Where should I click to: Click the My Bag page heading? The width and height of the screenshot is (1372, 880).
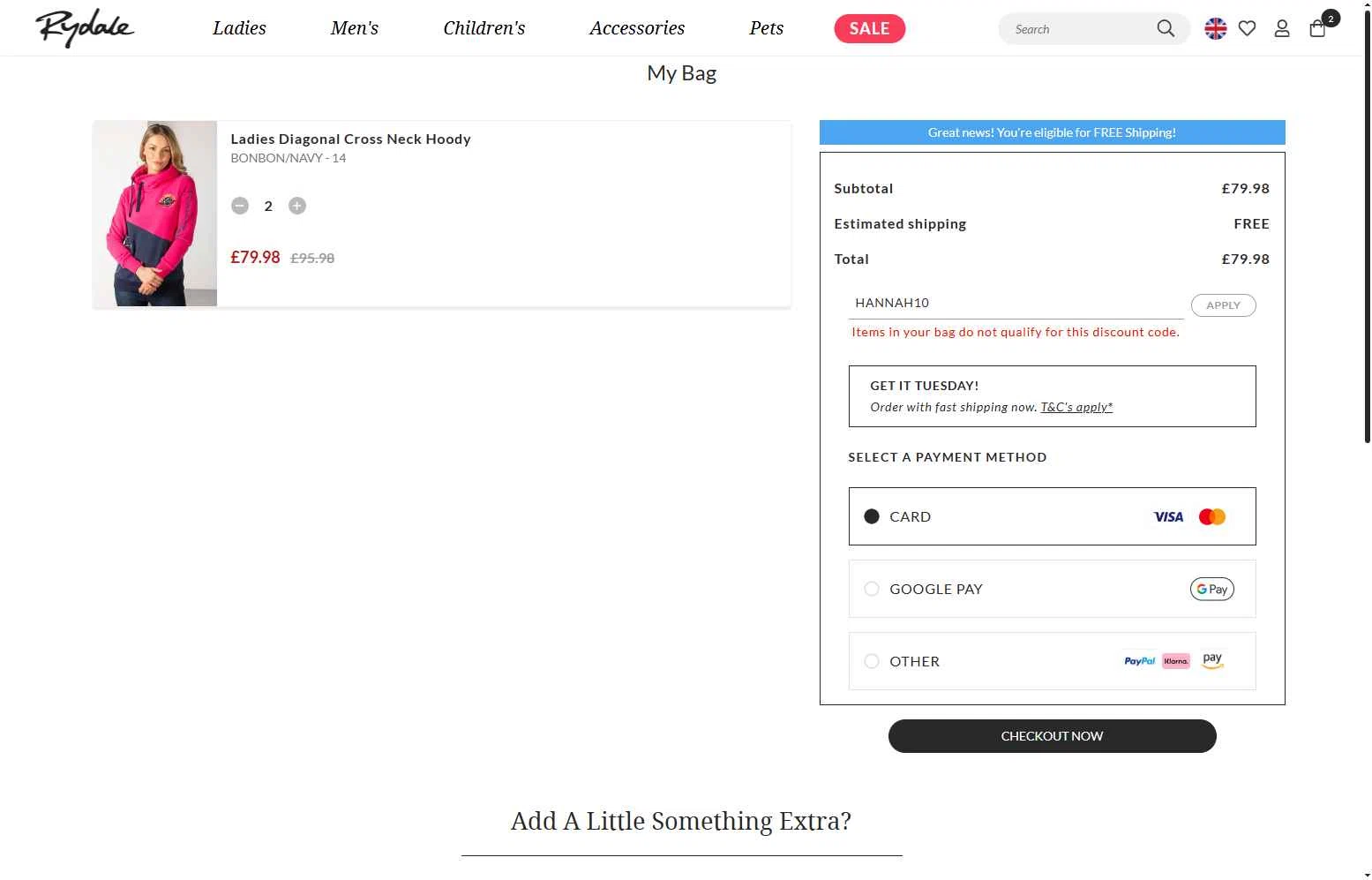pyautogui.click(x=682, y=73)
